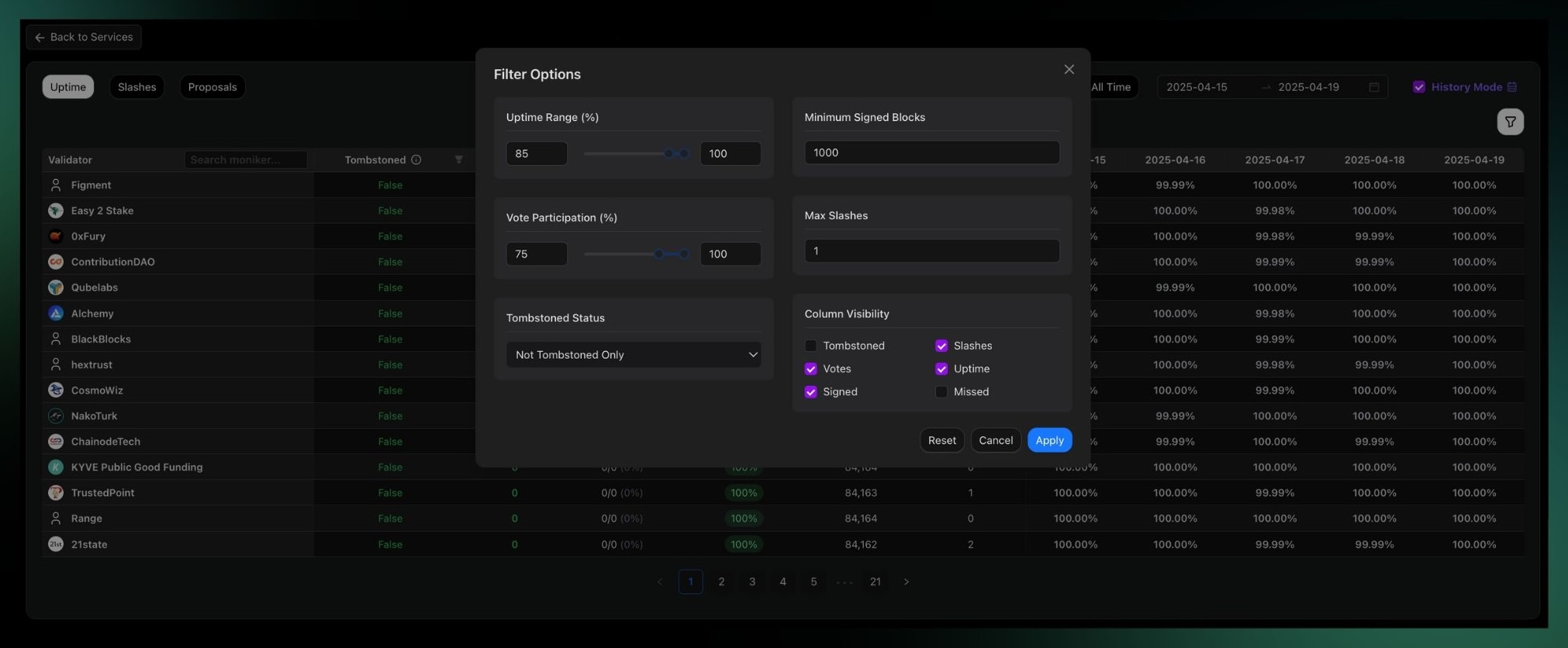Image resolution: width=1568 pixels, height=648 pixels.
Task: Go to page 21
Action: [x=876, y=581]
